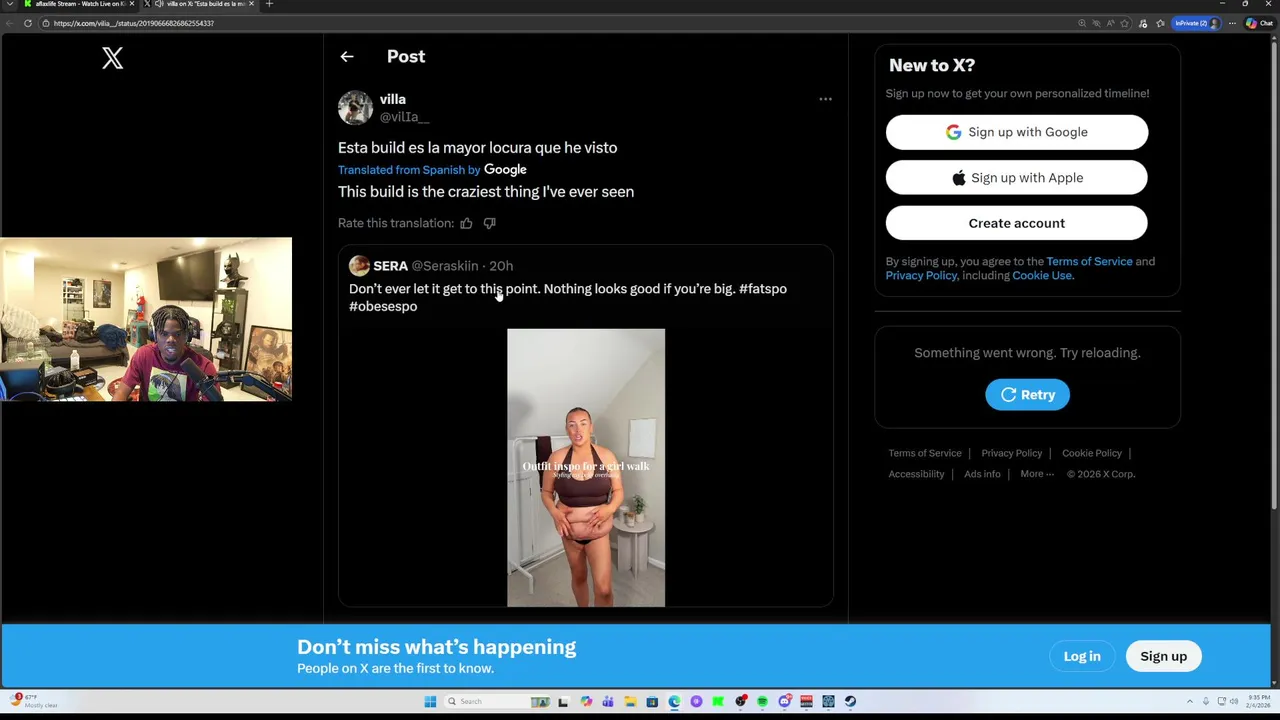Image resolution: width=1280 pixels, height=720 pixels.
Task: Open the Read aloud icon in address bar
Action: coord(1110,23)
